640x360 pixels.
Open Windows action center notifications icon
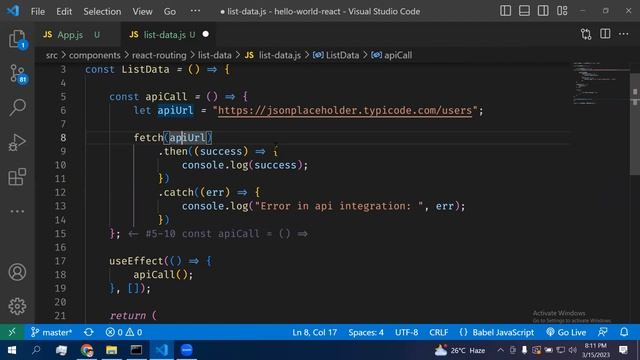click(623, 350)
